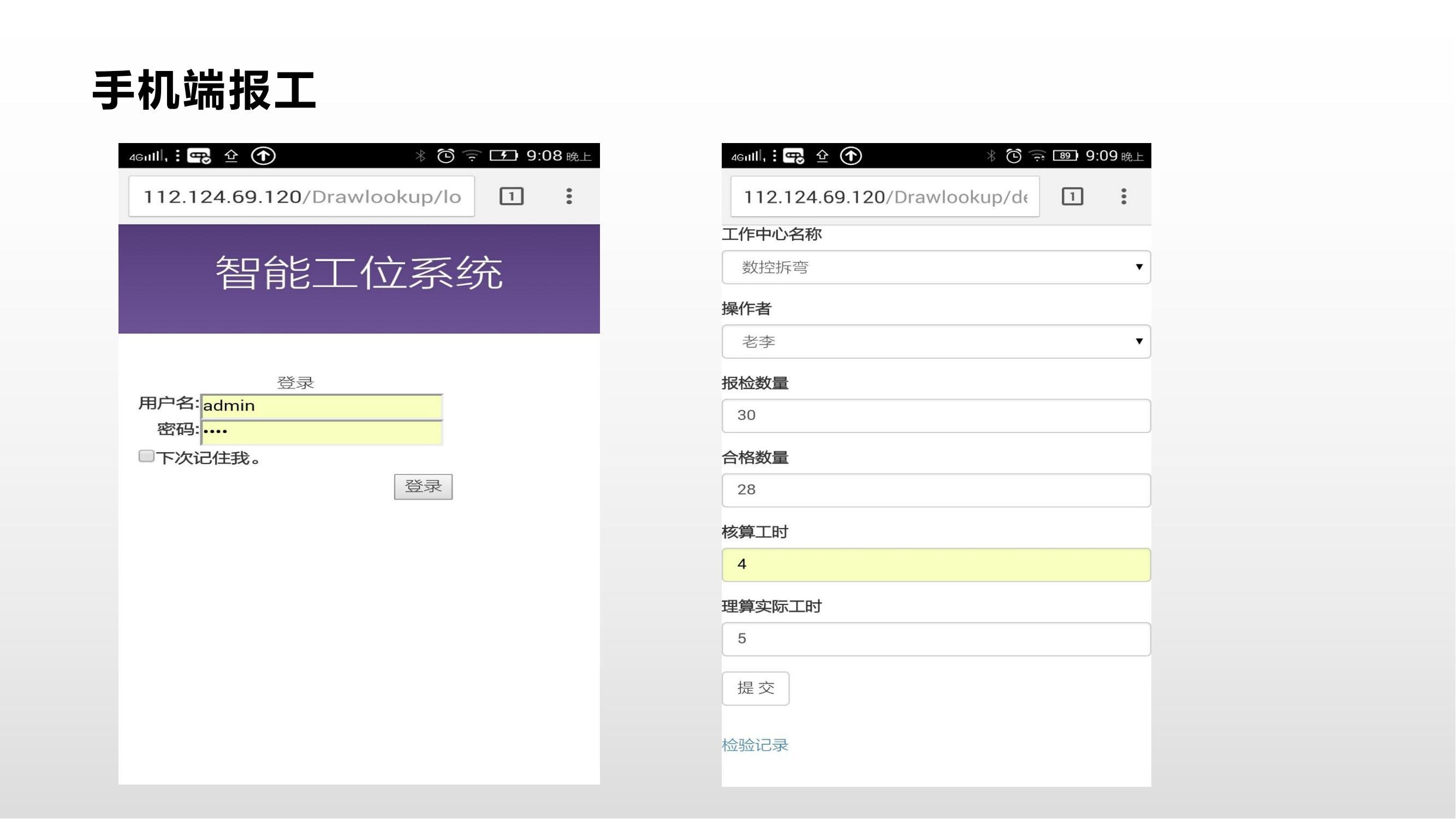1456x819 pixels.
Task: Tap circled upload arrow icon in right status bar
Action: coord(851,156)
